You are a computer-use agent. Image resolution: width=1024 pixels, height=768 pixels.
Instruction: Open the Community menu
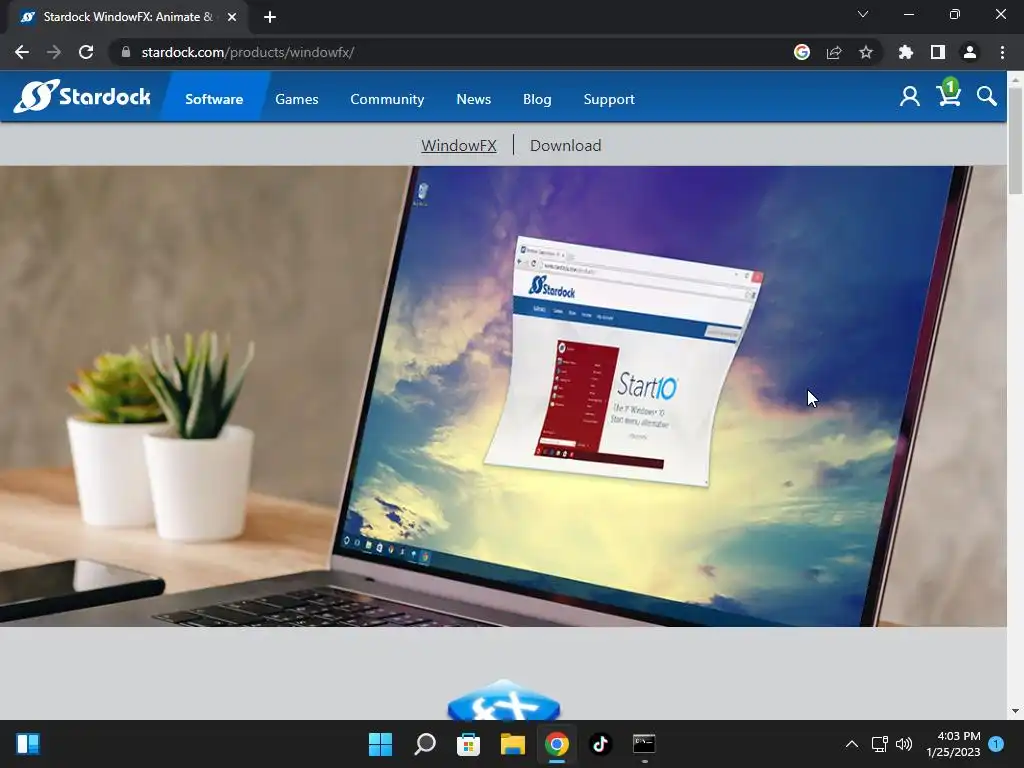coord(387,99)
